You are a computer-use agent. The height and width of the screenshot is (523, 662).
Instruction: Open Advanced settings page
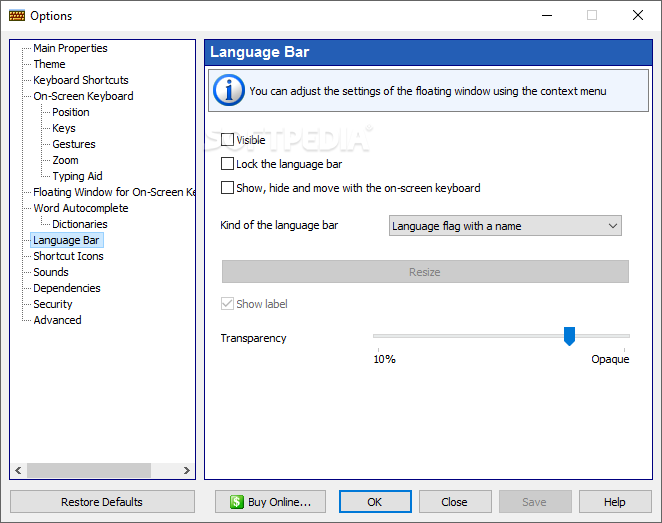point(57,320)
